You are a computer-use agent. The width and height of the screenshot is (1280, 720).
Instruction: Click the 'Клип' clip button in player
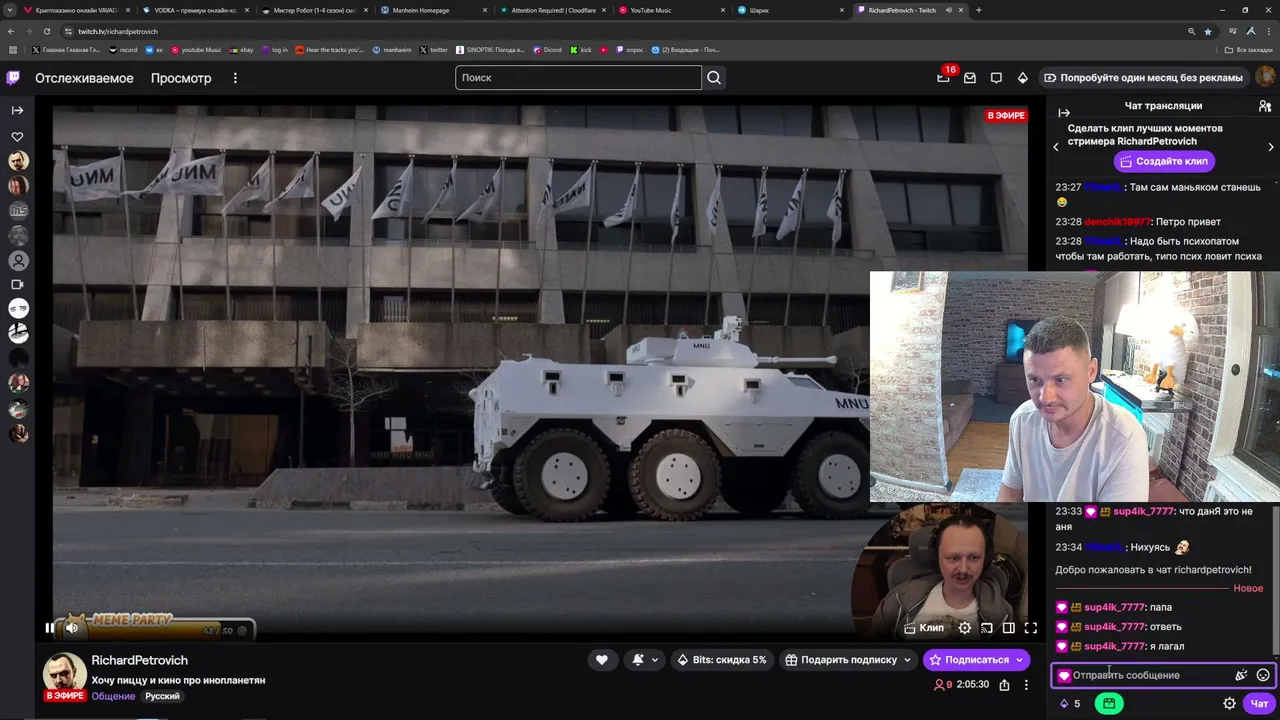point(923,628)
